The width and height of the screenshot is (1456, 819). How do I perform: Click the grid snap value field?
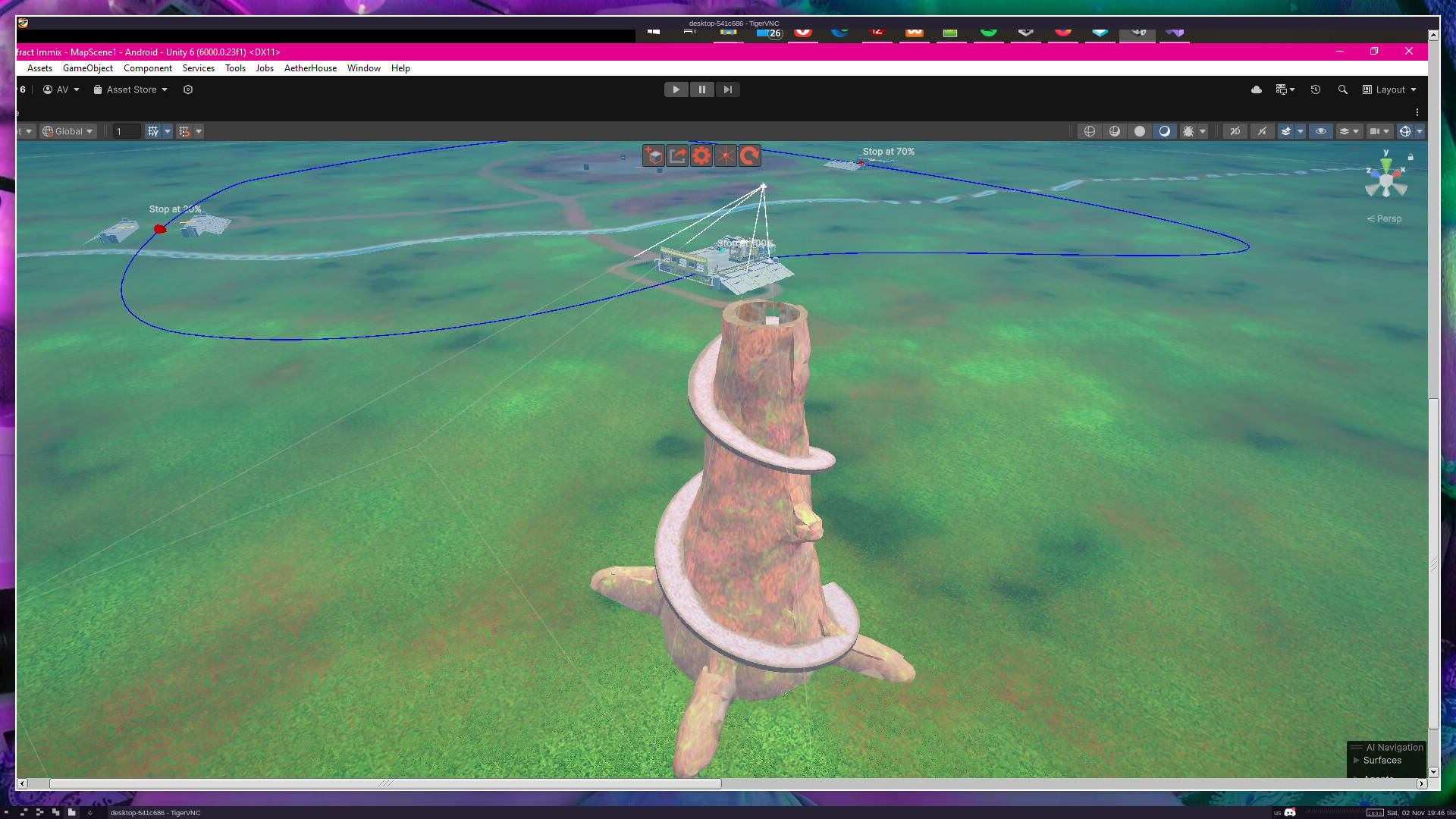pyautogui.click(x=127, y=131)
